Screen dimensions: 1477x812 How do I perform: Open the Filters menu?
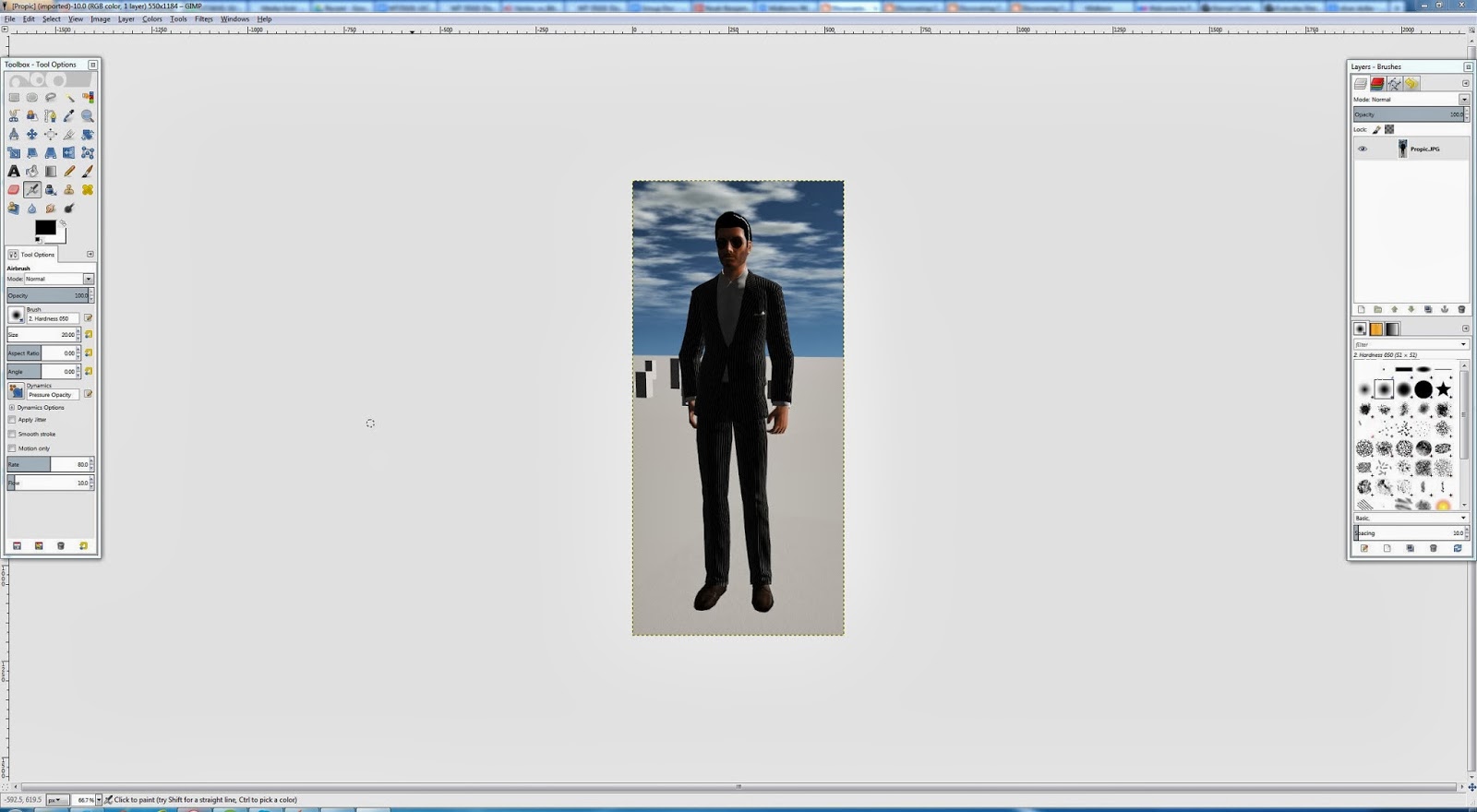204,18
